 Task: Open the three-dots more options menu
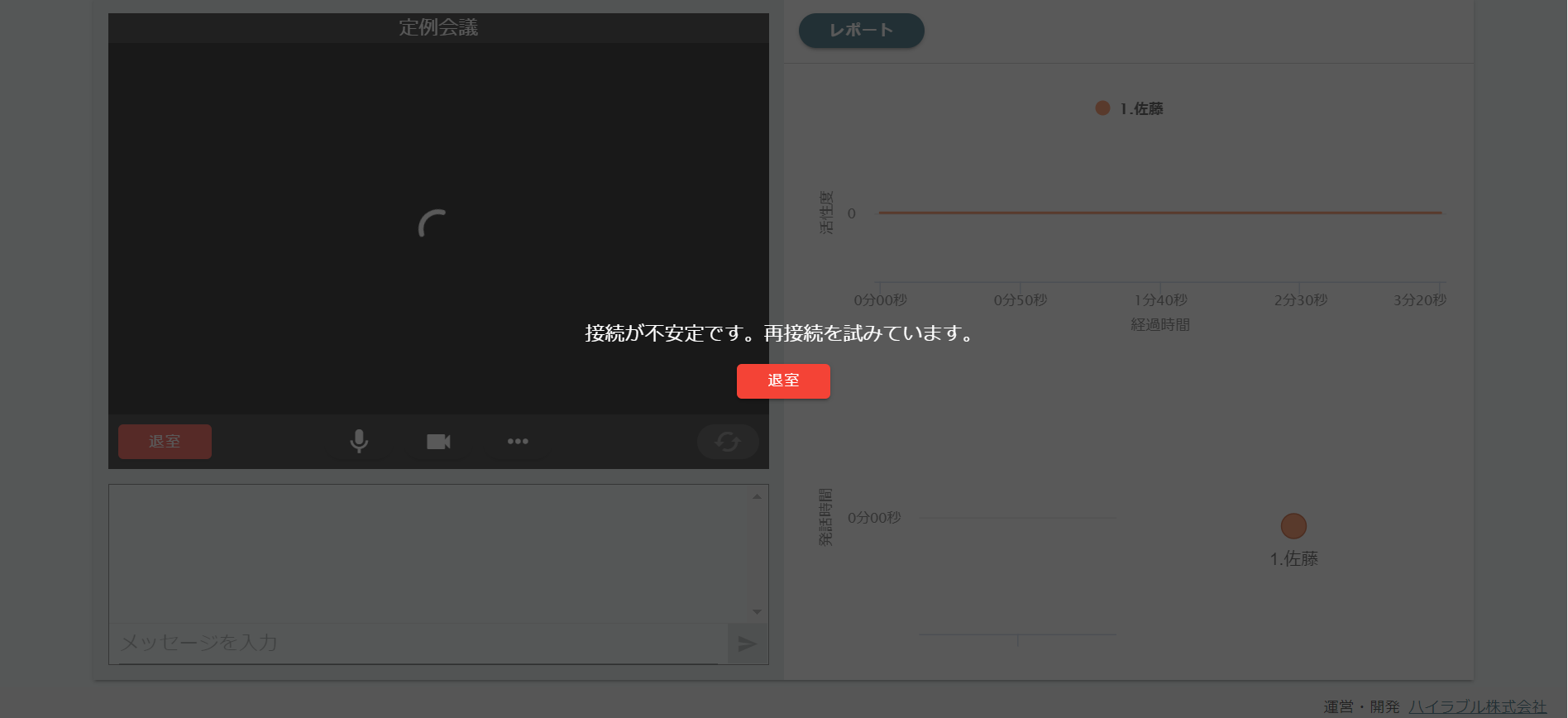[x=518, y=442]
